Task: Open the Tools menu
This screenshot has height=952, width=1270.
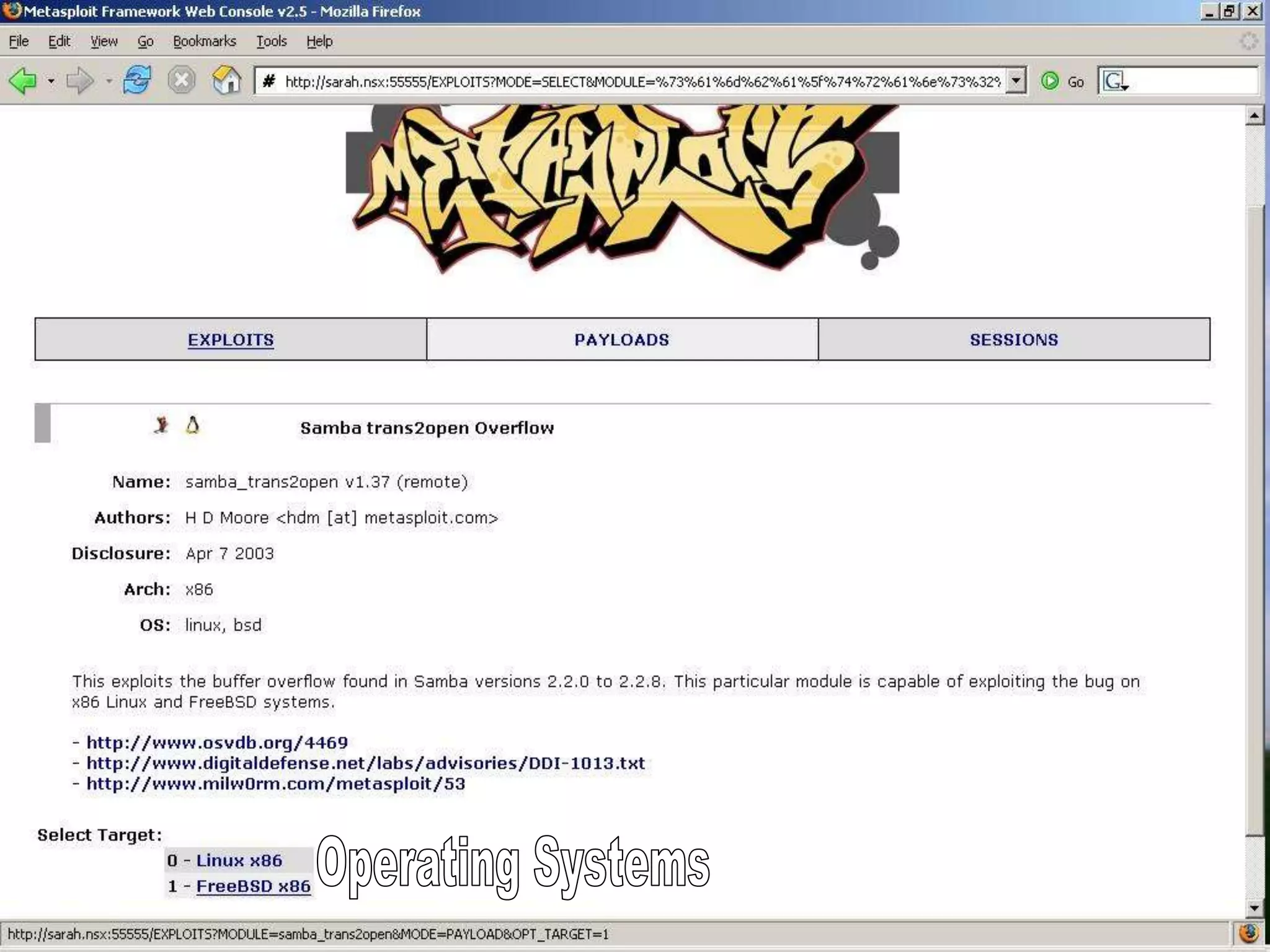Action: pyautogui.click(x=271, y=42)
